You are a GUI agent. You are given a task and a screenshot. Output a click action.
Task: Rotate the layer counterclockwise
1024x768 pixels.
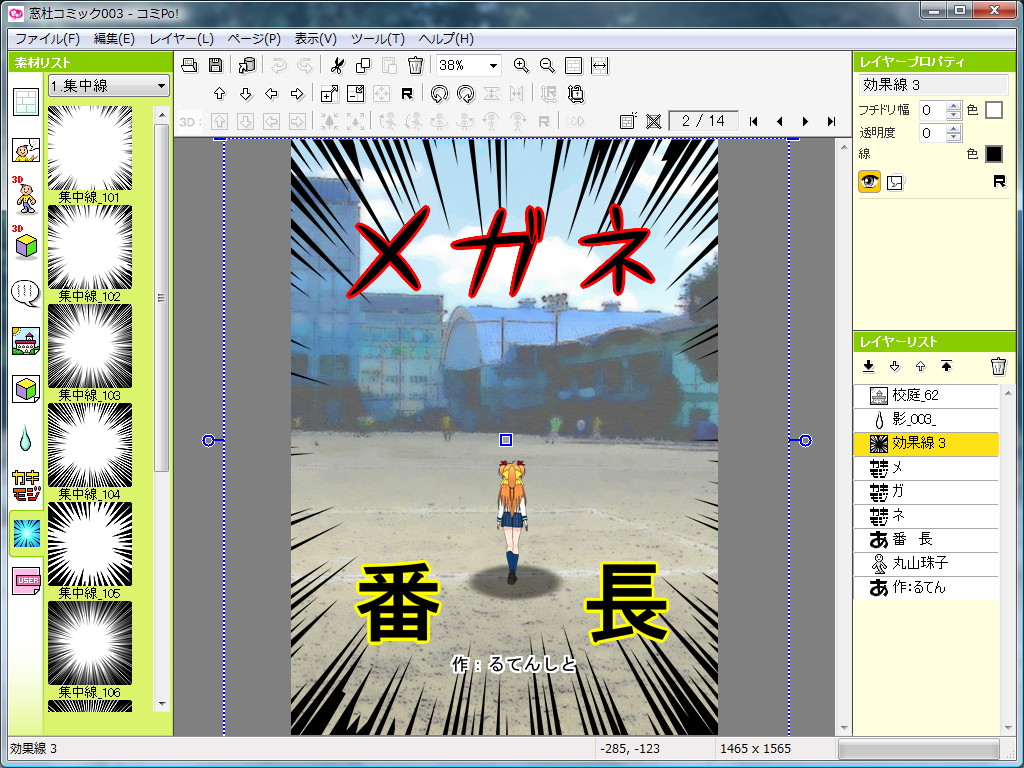tap(440, 94)
